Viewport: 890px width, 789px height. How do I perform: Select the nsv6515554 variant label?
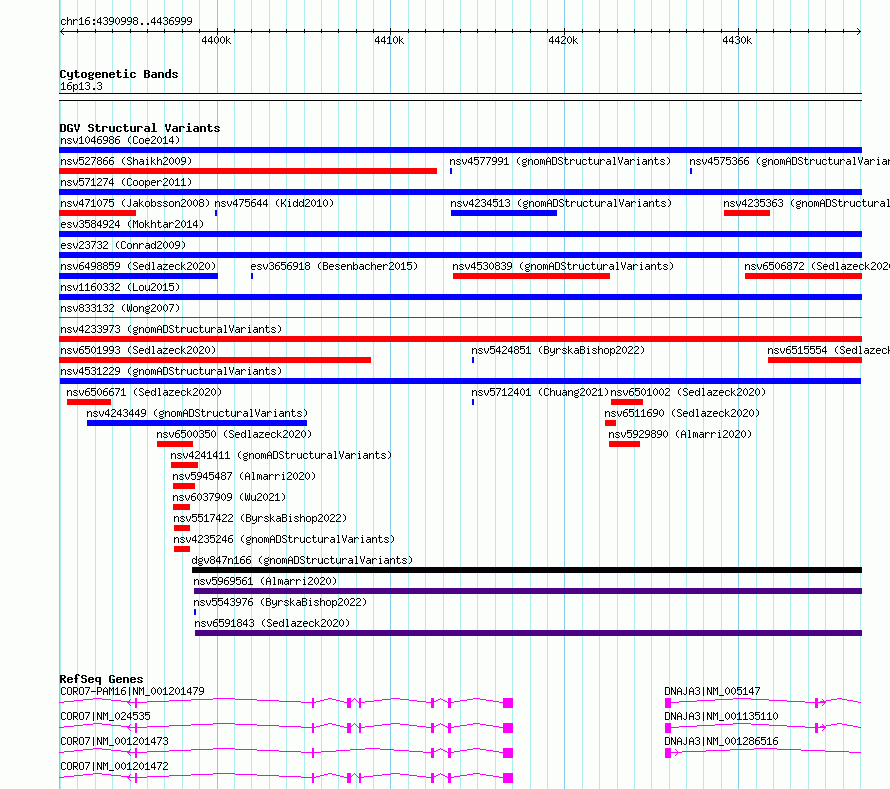[x=828, y=350]
